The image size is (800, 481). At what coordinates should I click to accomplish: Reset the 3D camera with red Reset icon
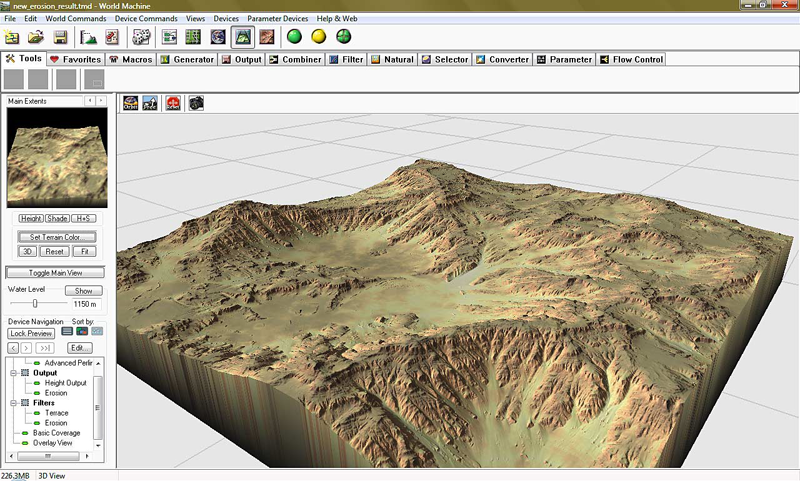coord(173,103)
